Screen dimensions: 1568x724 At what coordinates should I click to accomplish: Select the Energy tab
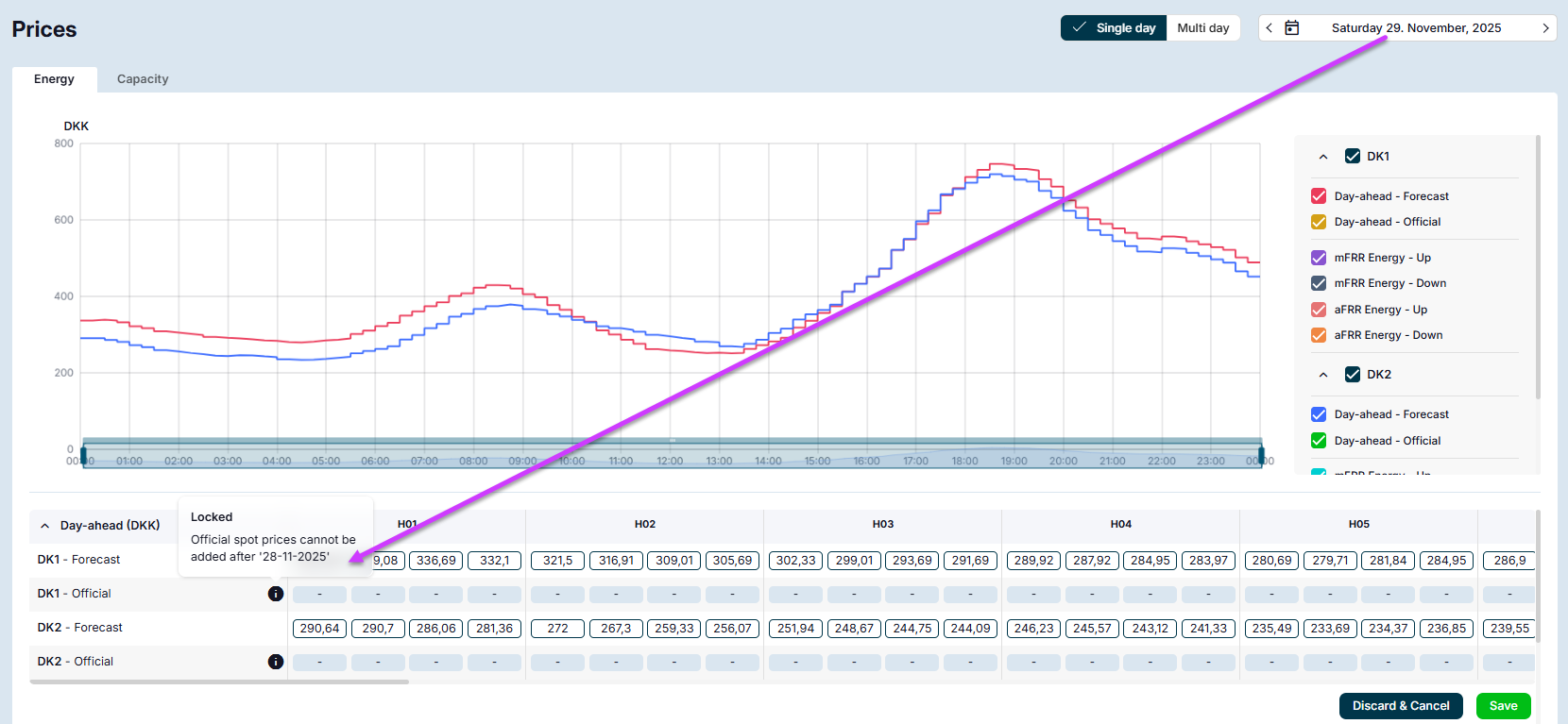(54, 79)
